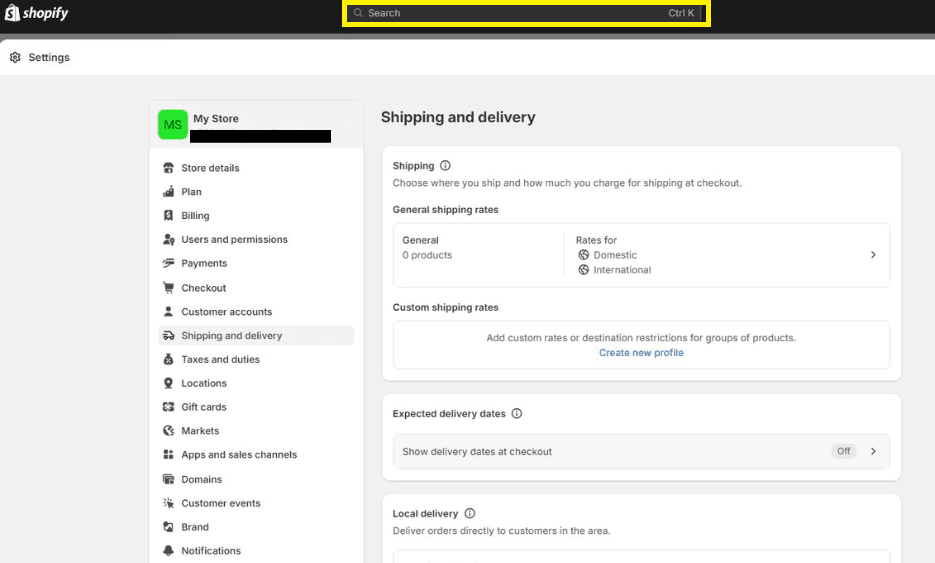Click the Store details storefront icon
The image size is (935, 563).
(169, 168)
